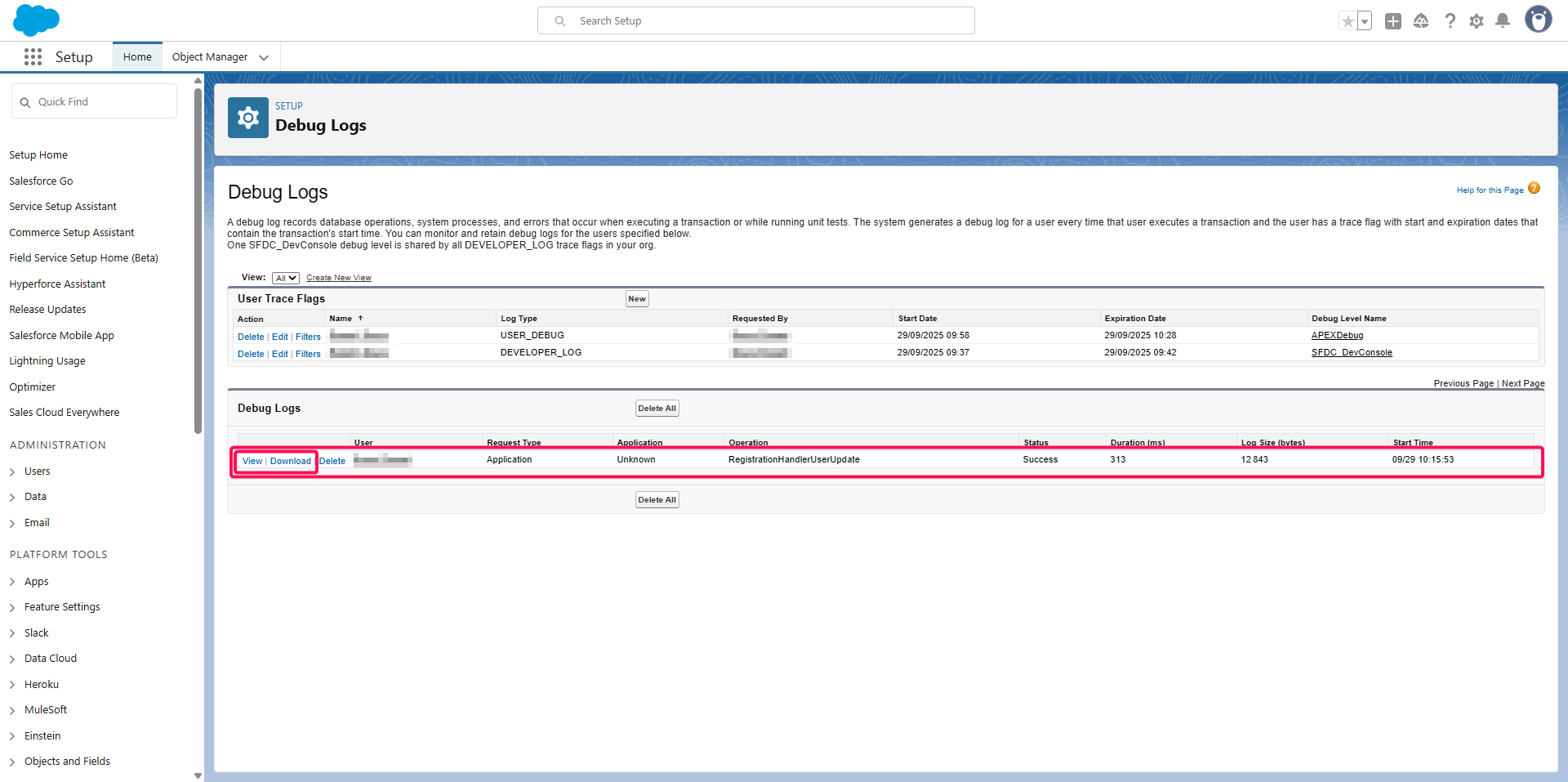This screenshot has width=1568, height=782.
Task: Click the Search Setup field
Action: pyautogui.click(x=755, y=21)
